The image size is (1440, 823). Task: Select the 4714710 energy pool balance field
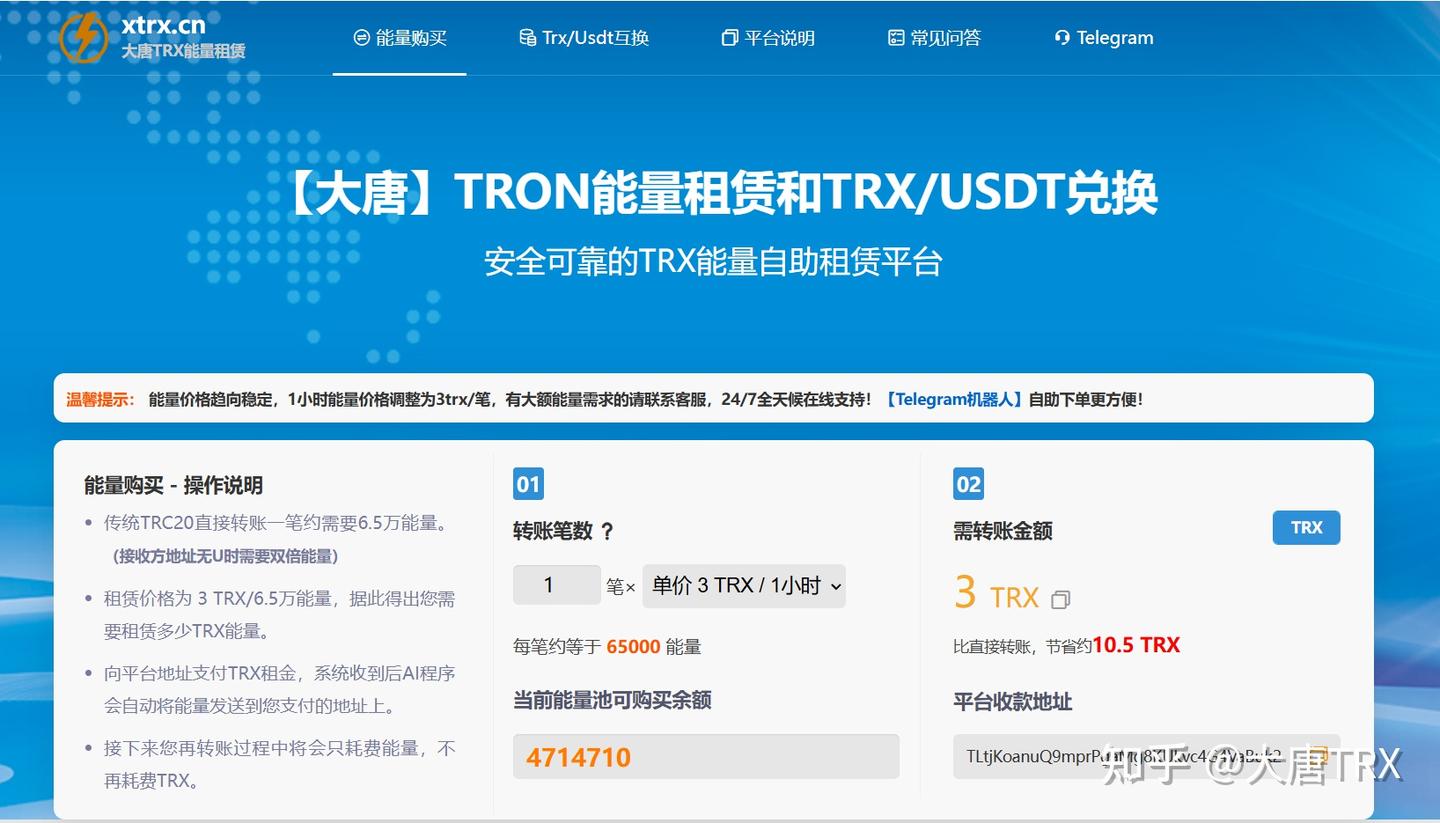(x=706, y=758)
